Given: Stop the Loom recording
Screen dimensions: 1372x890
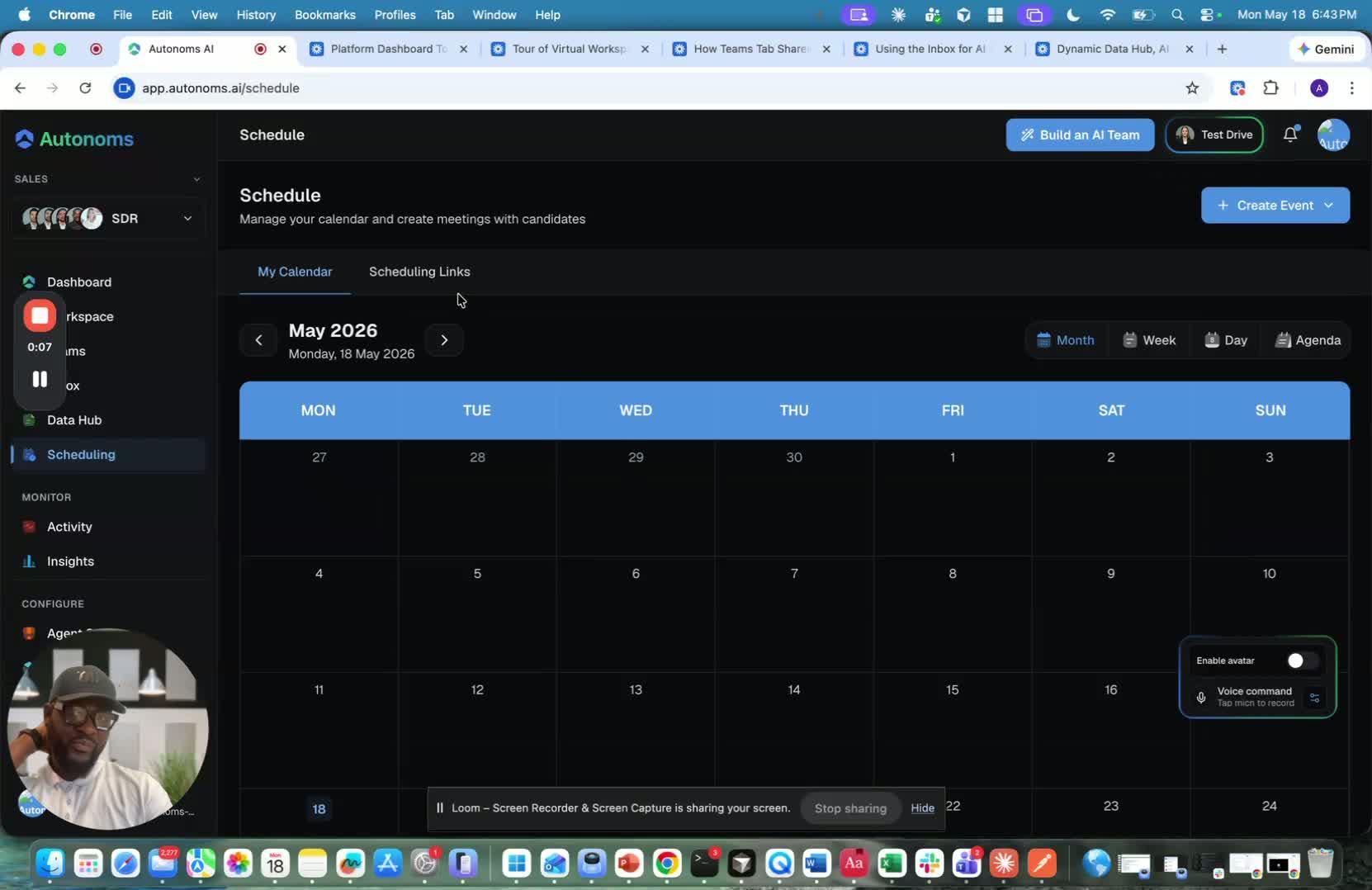Looking at the screenshot, I should tap(40, 315).
